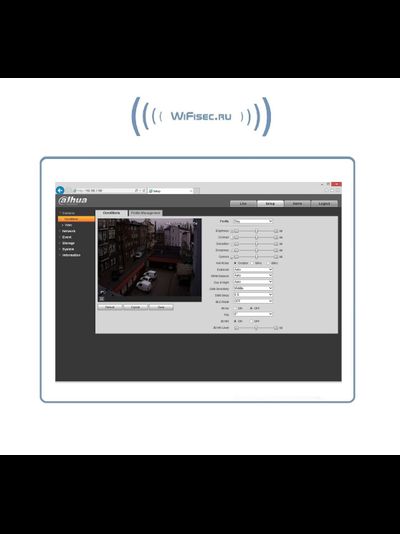Click 3D NR Level decrease icon
The image size is (400, 534).
pos(236,328)
